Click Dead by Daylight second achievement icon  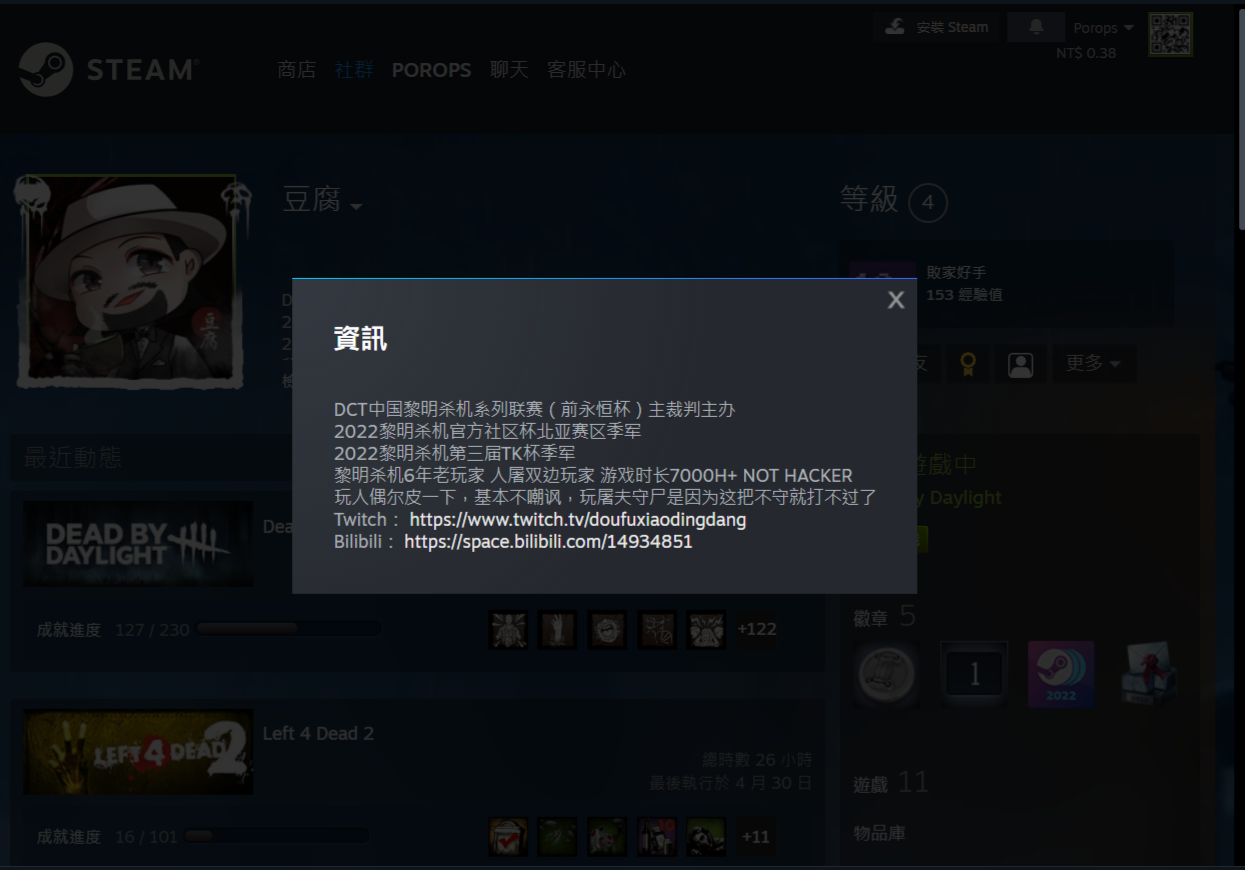pyautogui.click(x=558, y=629)
